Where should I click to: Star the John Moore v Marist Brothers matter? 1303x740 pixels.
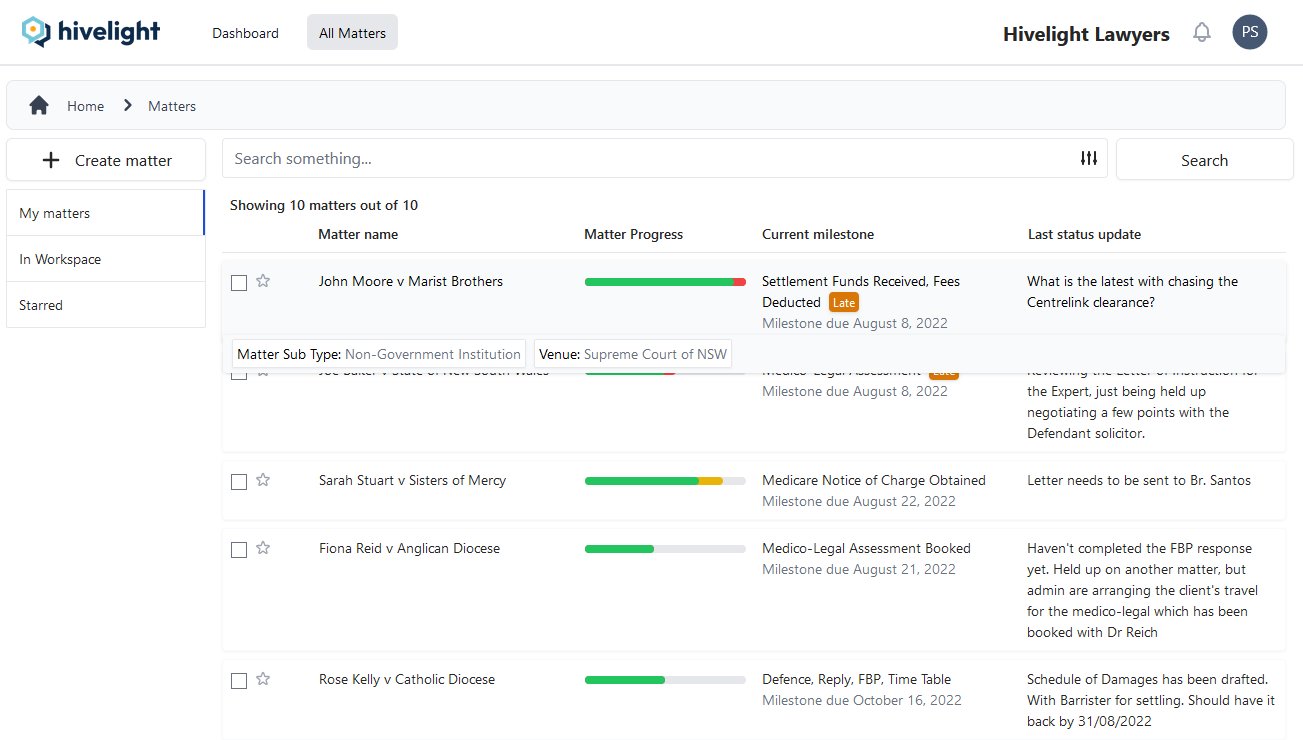point(262,281)
